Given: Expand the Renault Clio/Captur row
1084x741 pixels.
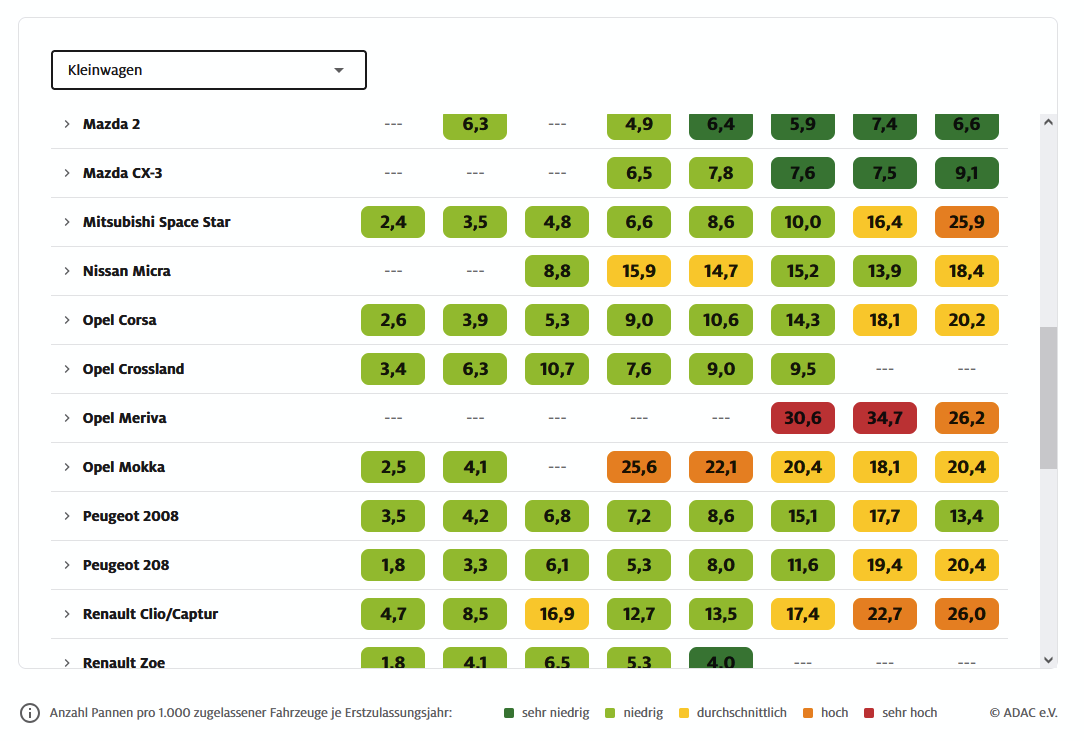Looking at the screenshot, I should 67,615.
